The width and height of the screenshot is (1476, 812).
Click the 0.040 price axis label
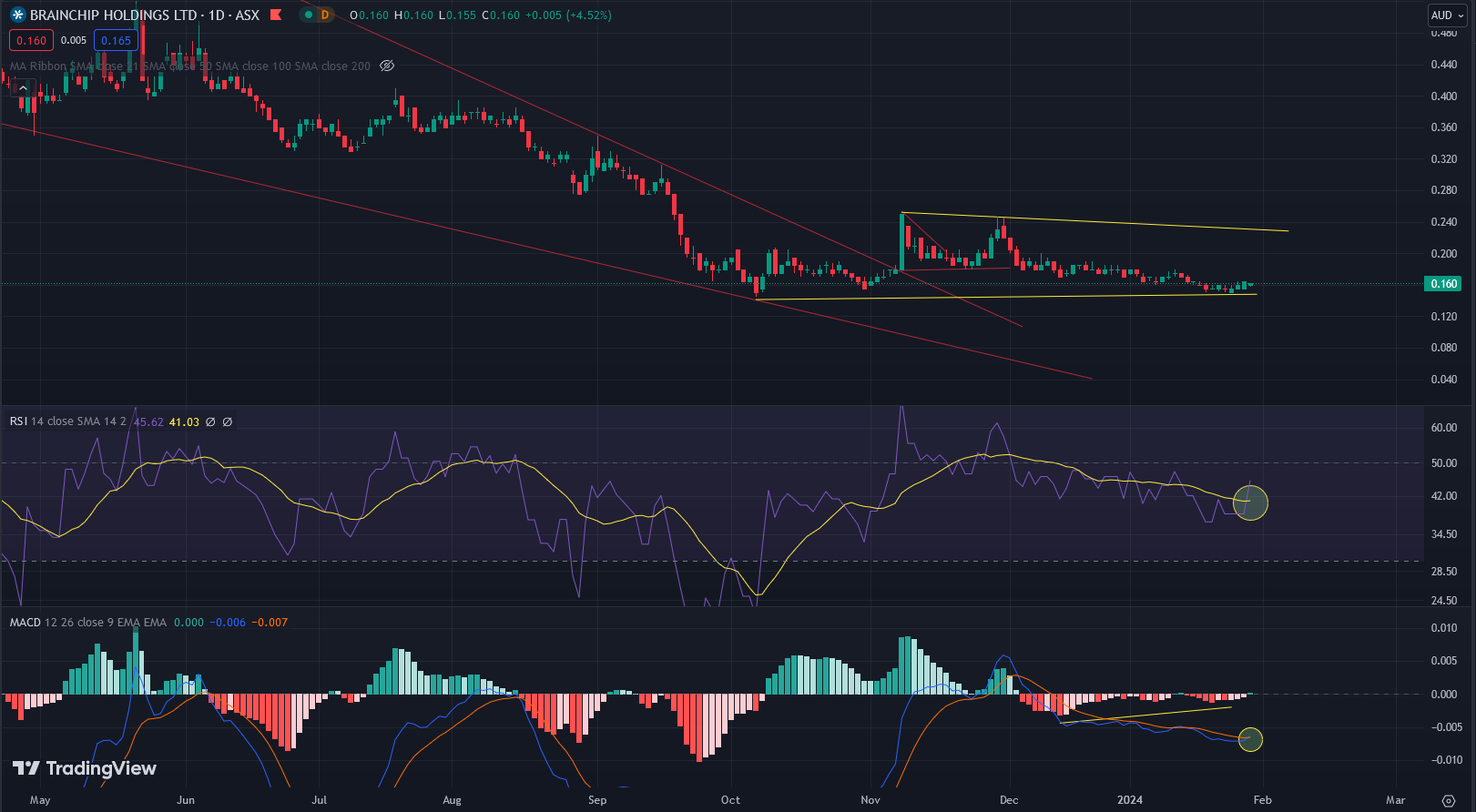point(1444,380)
